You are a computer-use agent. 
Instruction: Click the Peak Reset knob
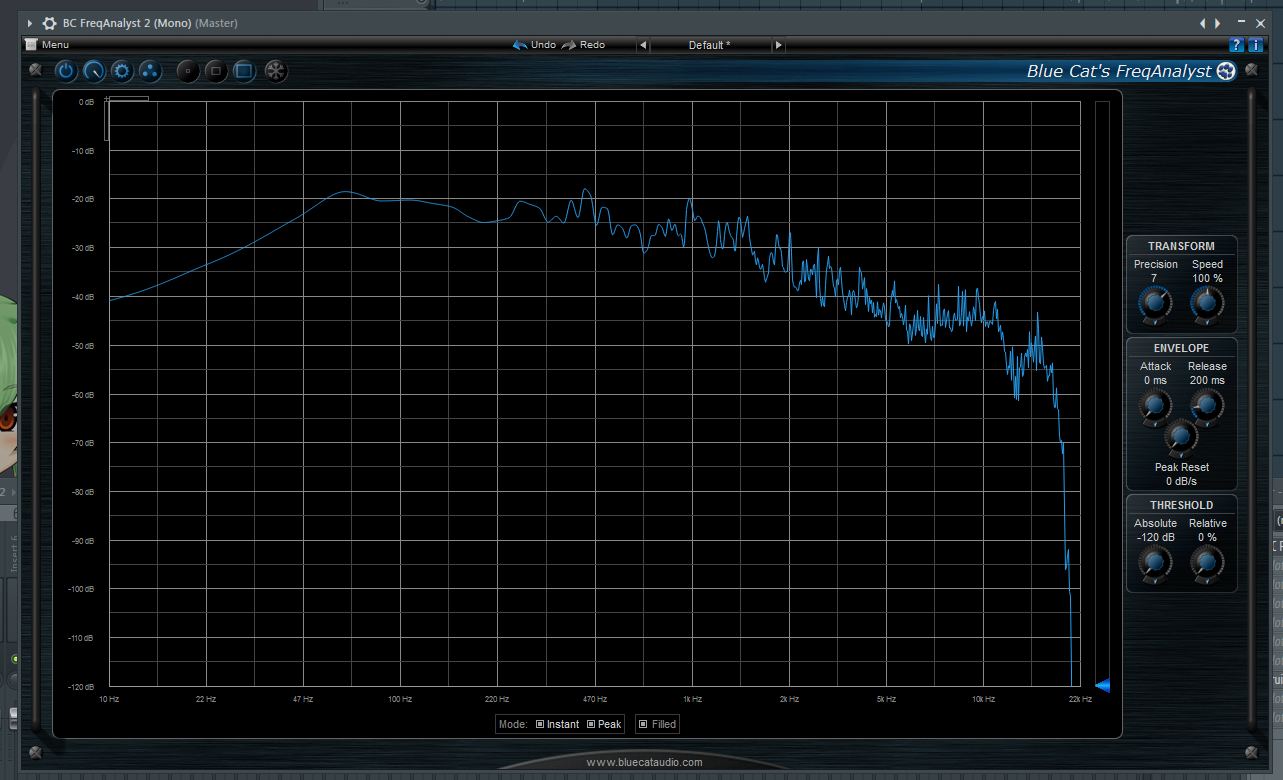(x=1181, y=437)
